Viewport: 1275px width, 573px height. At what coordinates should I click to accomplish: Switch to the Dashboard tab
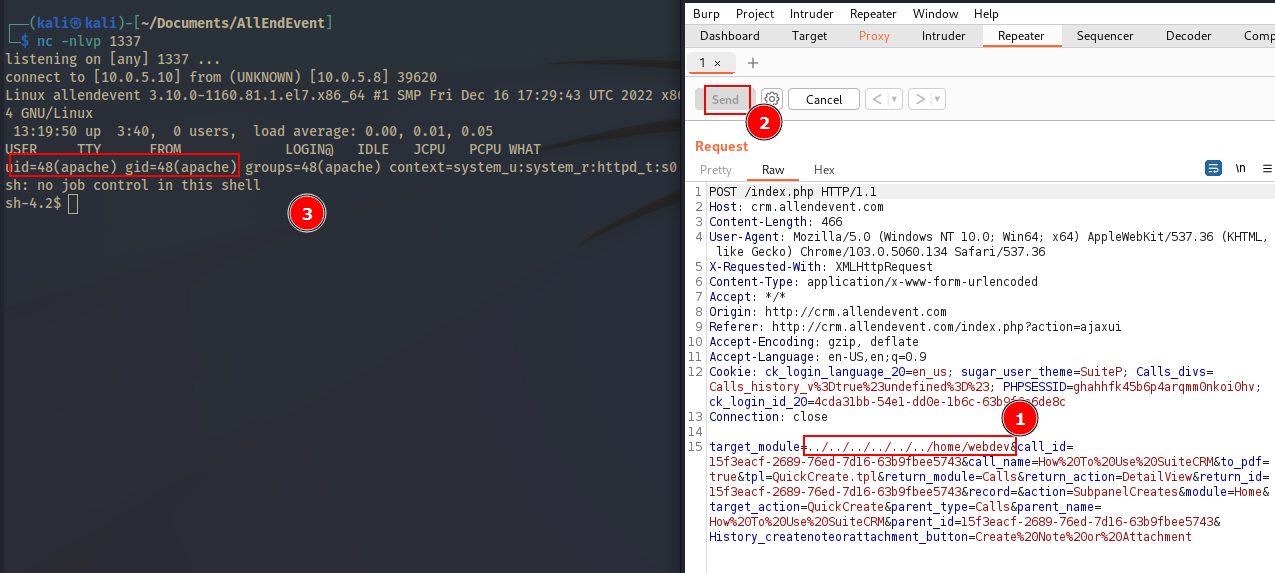[730, 36]
